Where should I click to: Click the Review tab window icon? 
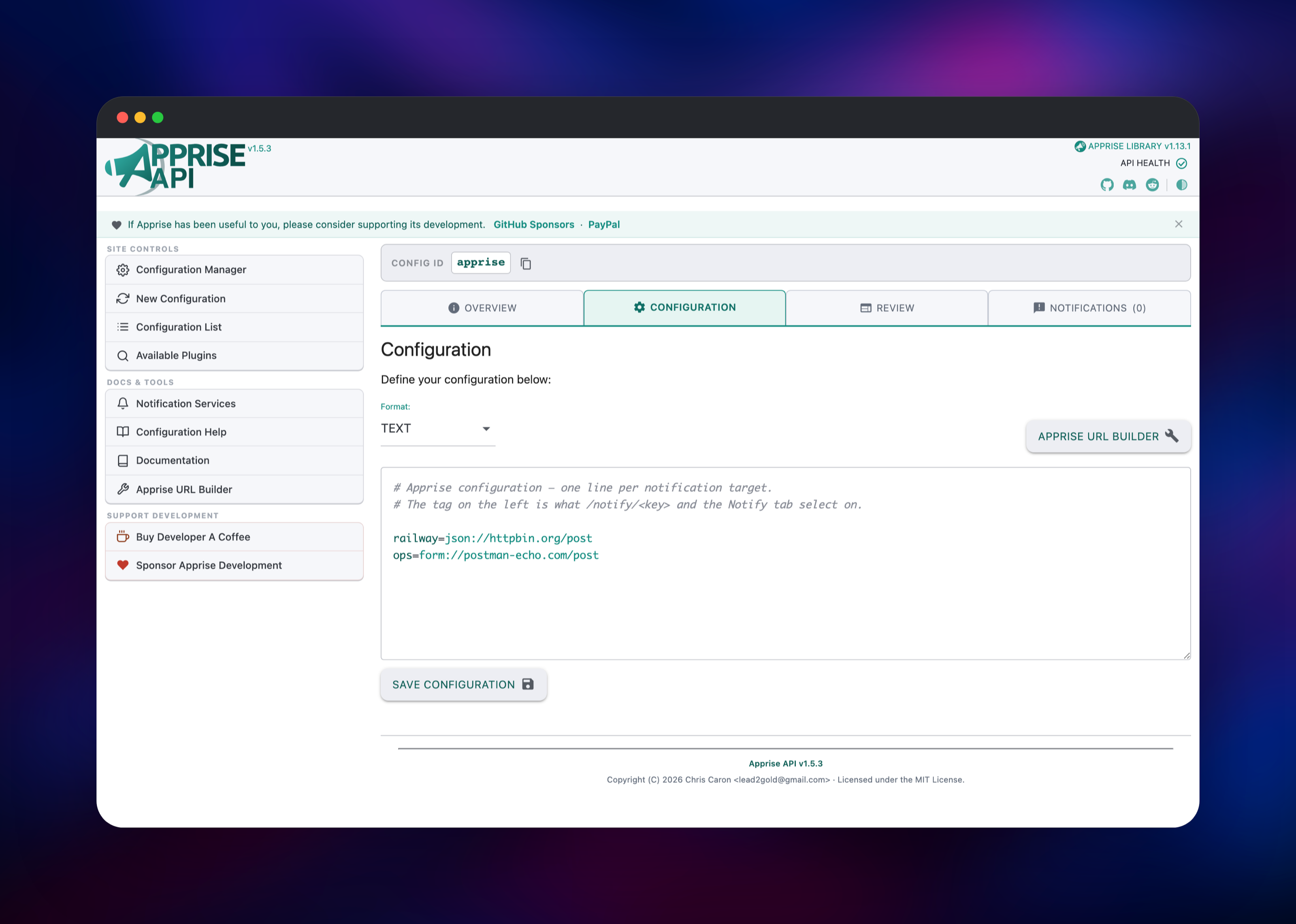pos(866,308)
